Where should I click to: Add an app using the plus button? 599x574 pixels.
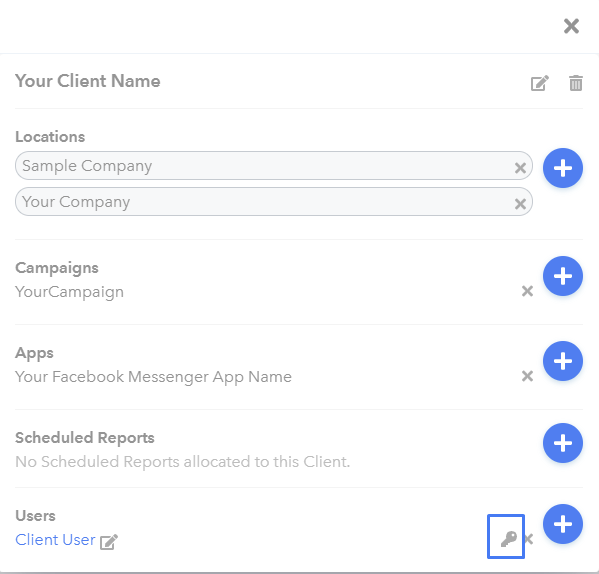(563, 361)
